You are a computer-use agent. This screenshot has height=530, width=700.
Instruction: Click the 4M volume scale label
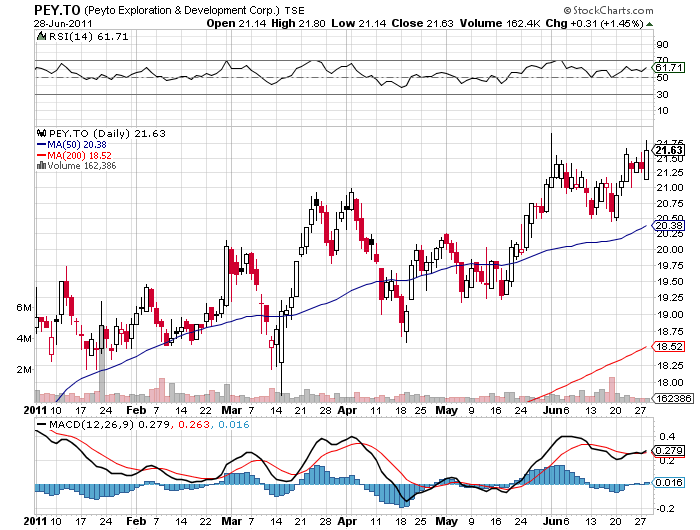click(24, 338)
